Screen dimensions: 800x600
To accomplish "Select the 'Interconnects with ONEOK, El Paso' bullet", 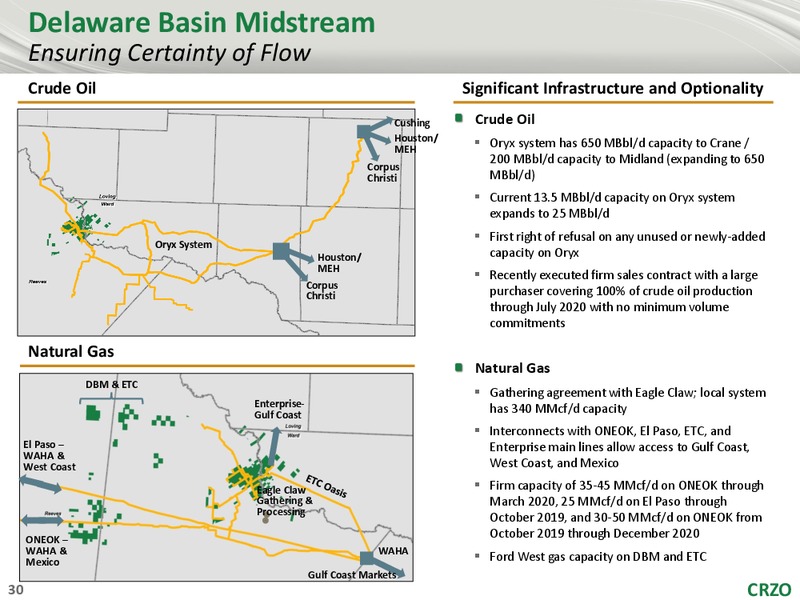I will click(619, 447).
